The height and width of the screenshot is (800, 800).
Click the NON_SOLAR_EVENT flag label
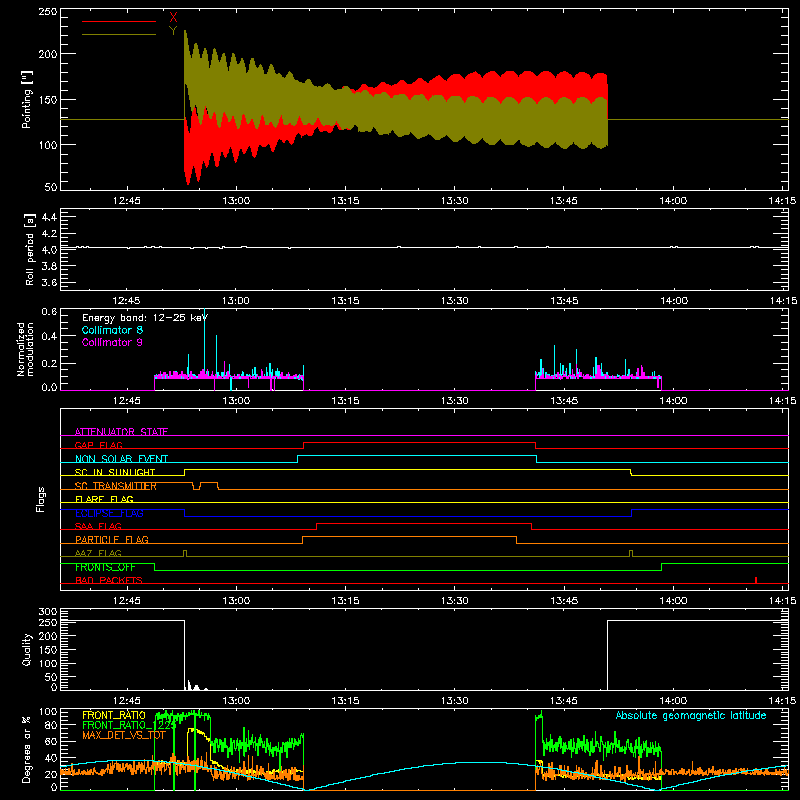pyautogui.click(x=121, y=459)
